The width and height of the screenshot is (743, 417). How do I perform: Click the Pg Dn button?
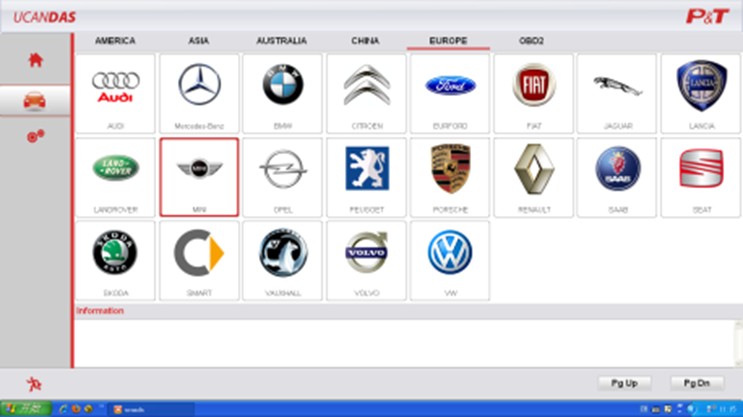tap(697, 383)
